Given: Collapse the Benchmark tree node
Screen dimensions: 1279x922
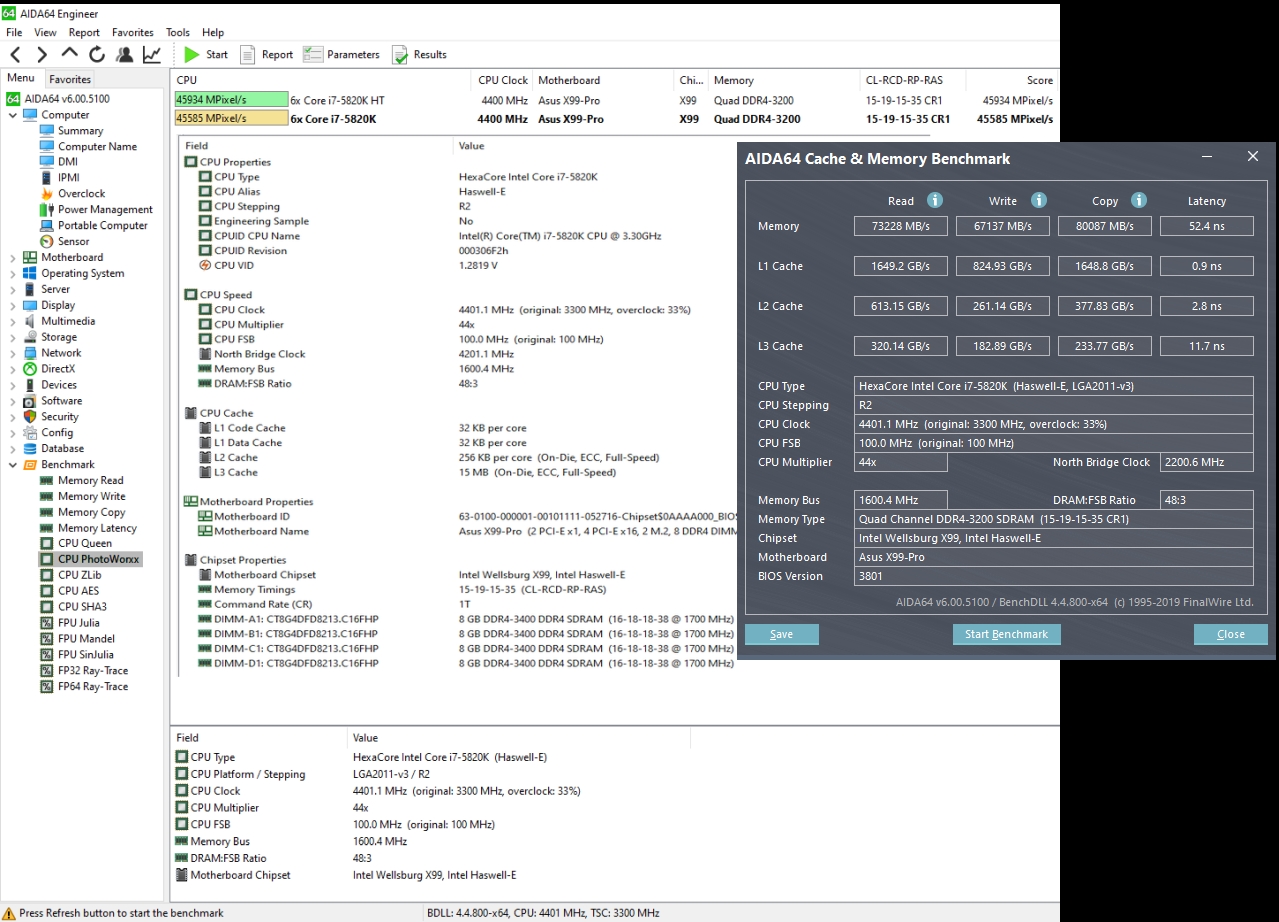Looking at the screenshot, I should (x=13, y=464).
